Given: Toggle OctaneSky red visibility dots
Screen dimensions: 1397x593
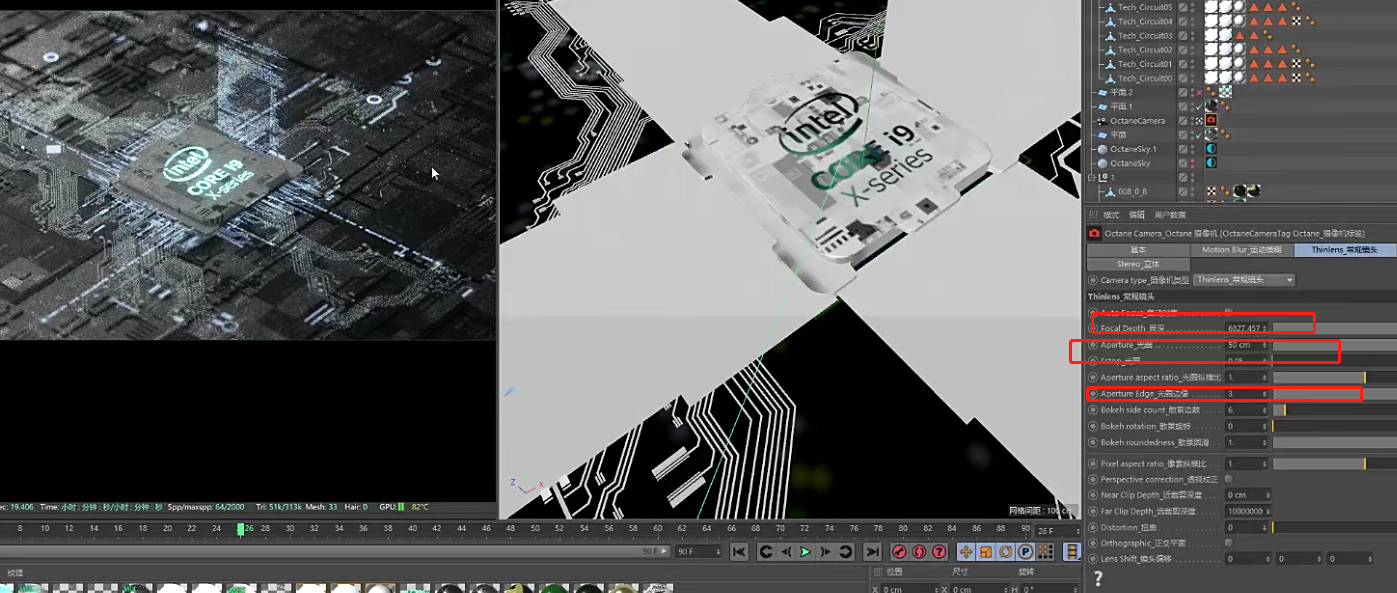Looking at the screenshot, I should 1192,163.
